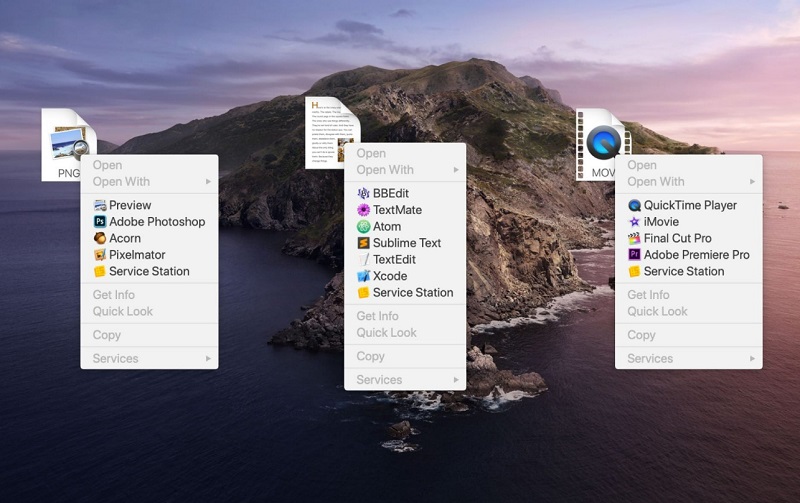
Task: Click the BBEdit icon in menu
Action: tap(364, 193)
